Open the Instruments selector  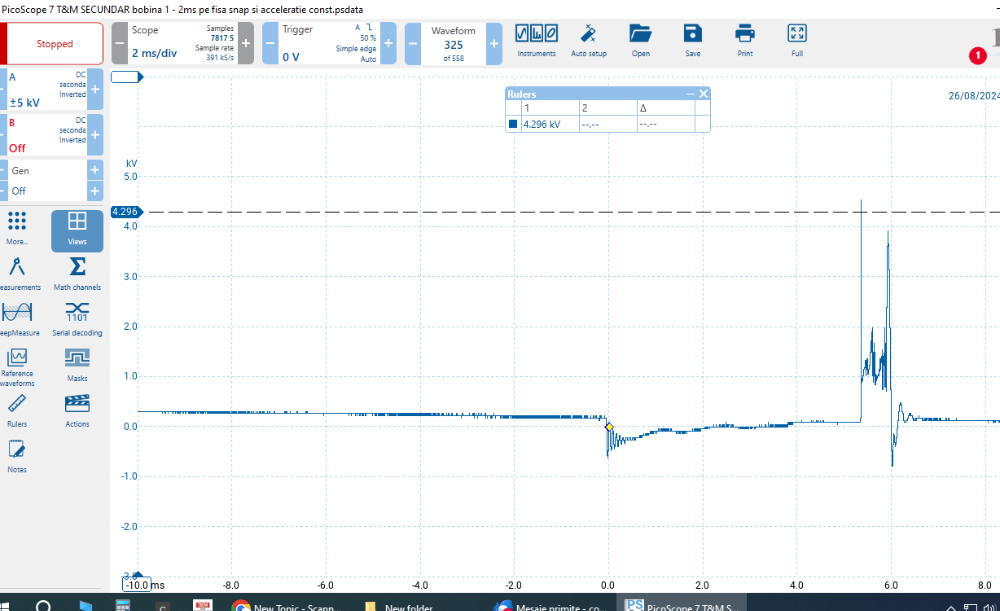(536, 39)
